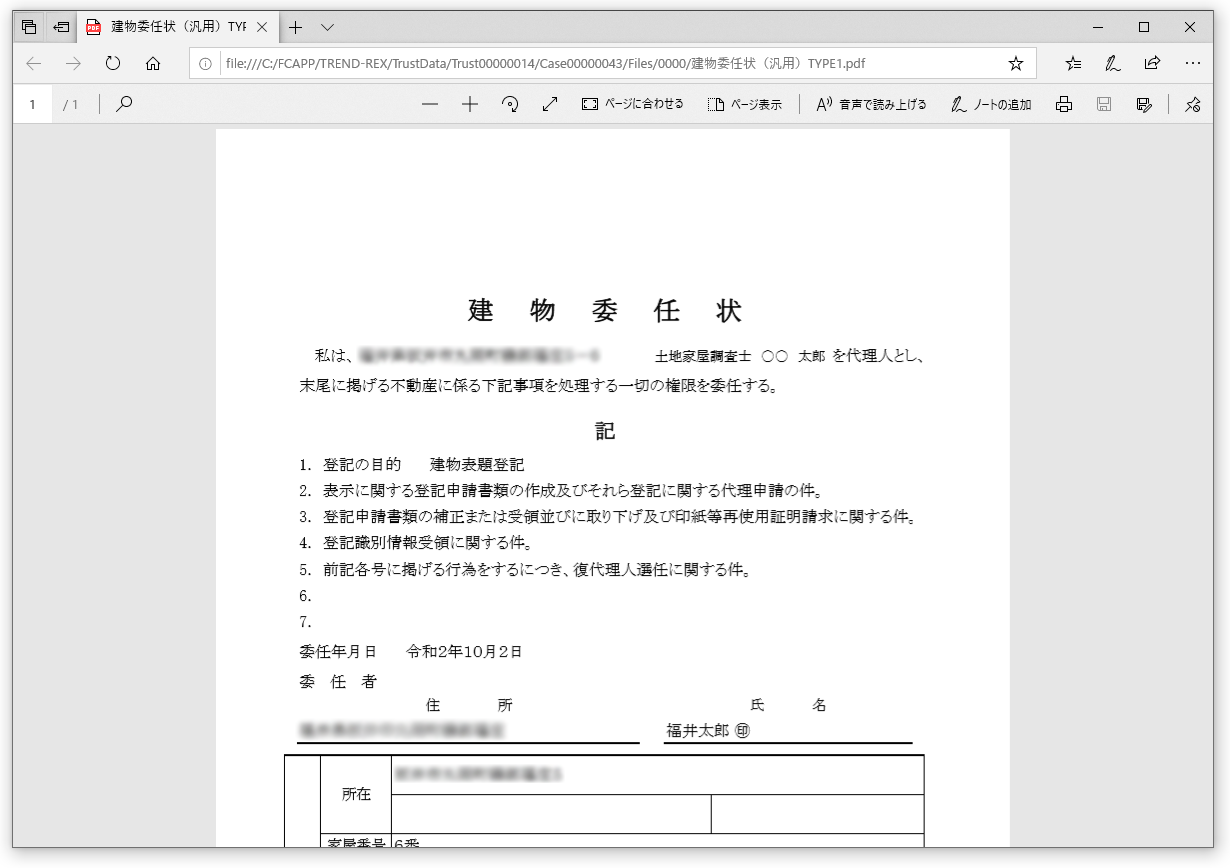This screenshot has width=1230, height=868.
Task: Save the PDF as a copy
Action: [x=1144, y=104]
